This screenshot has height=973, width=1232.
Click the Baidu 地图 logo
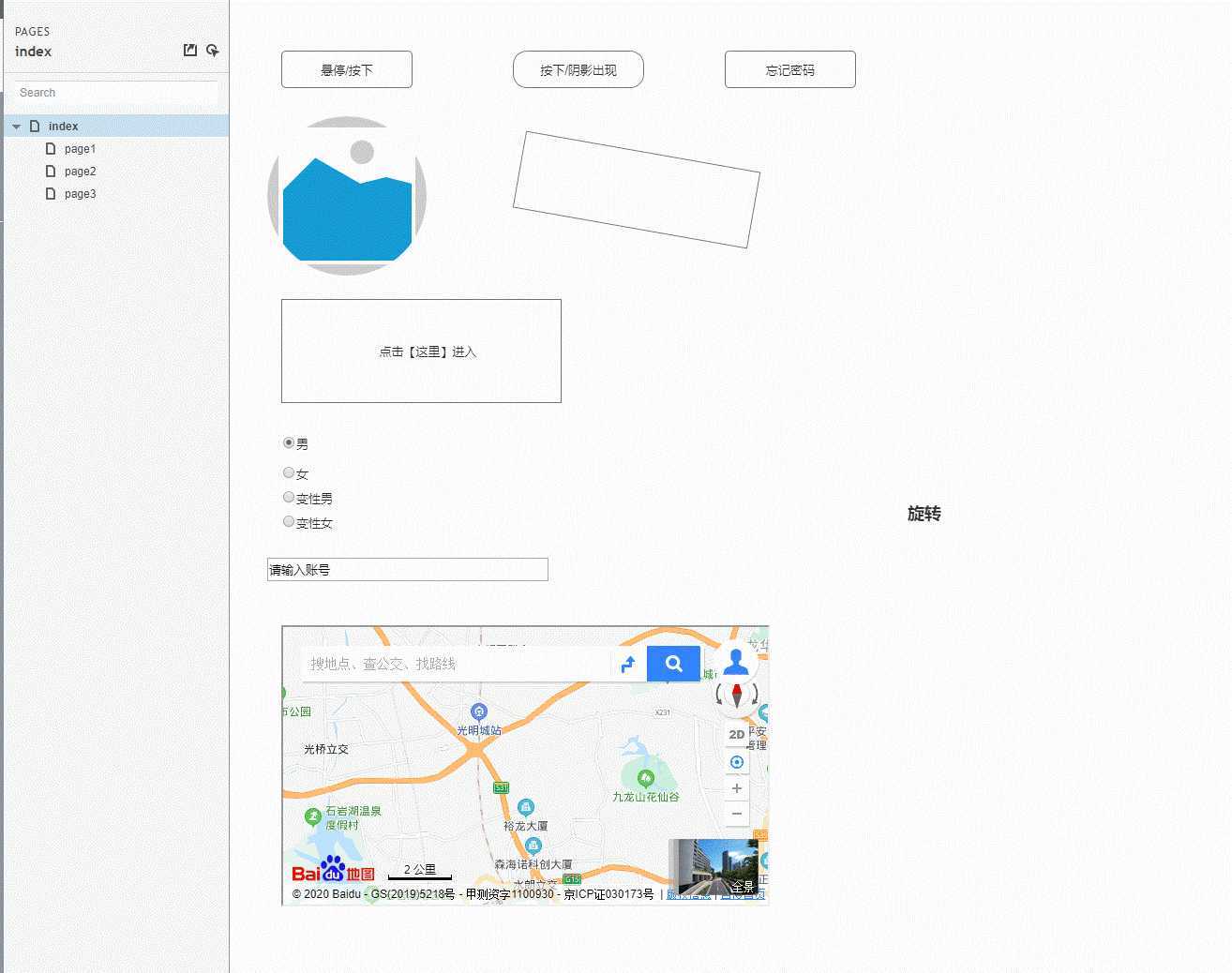(333, 870)
